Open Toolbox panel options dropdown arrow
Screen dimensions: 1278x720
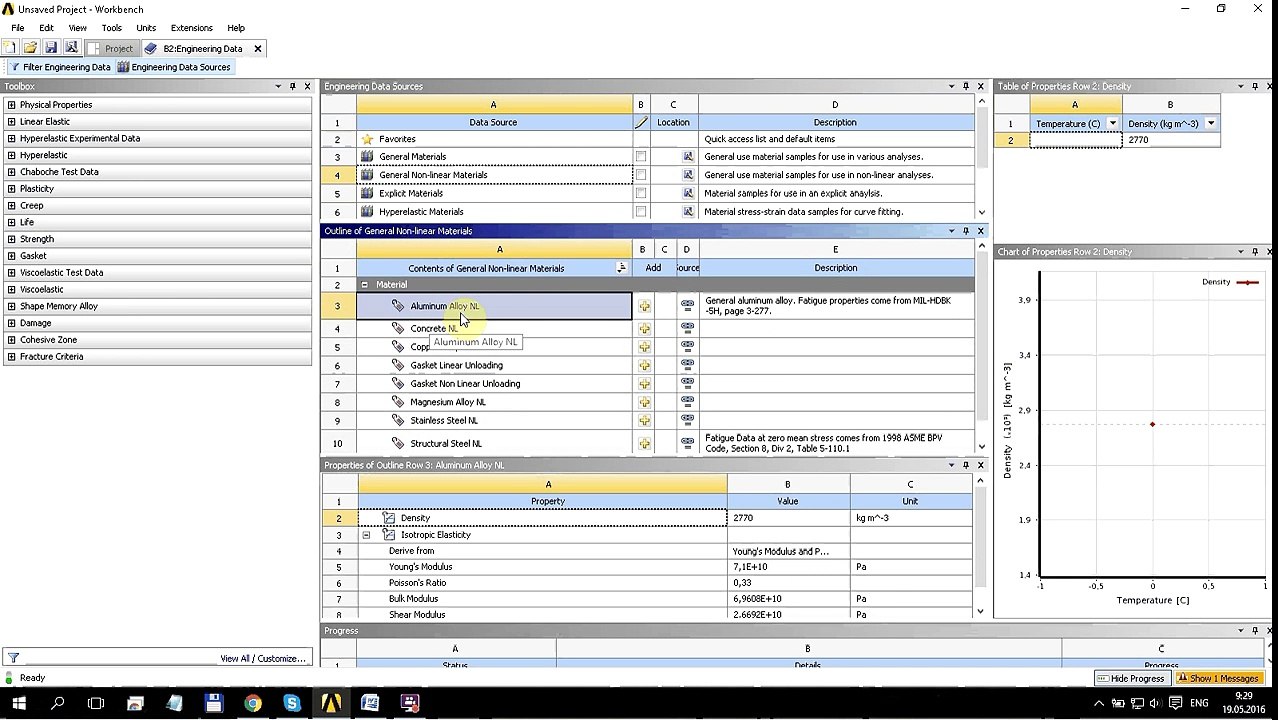[278, 86]
